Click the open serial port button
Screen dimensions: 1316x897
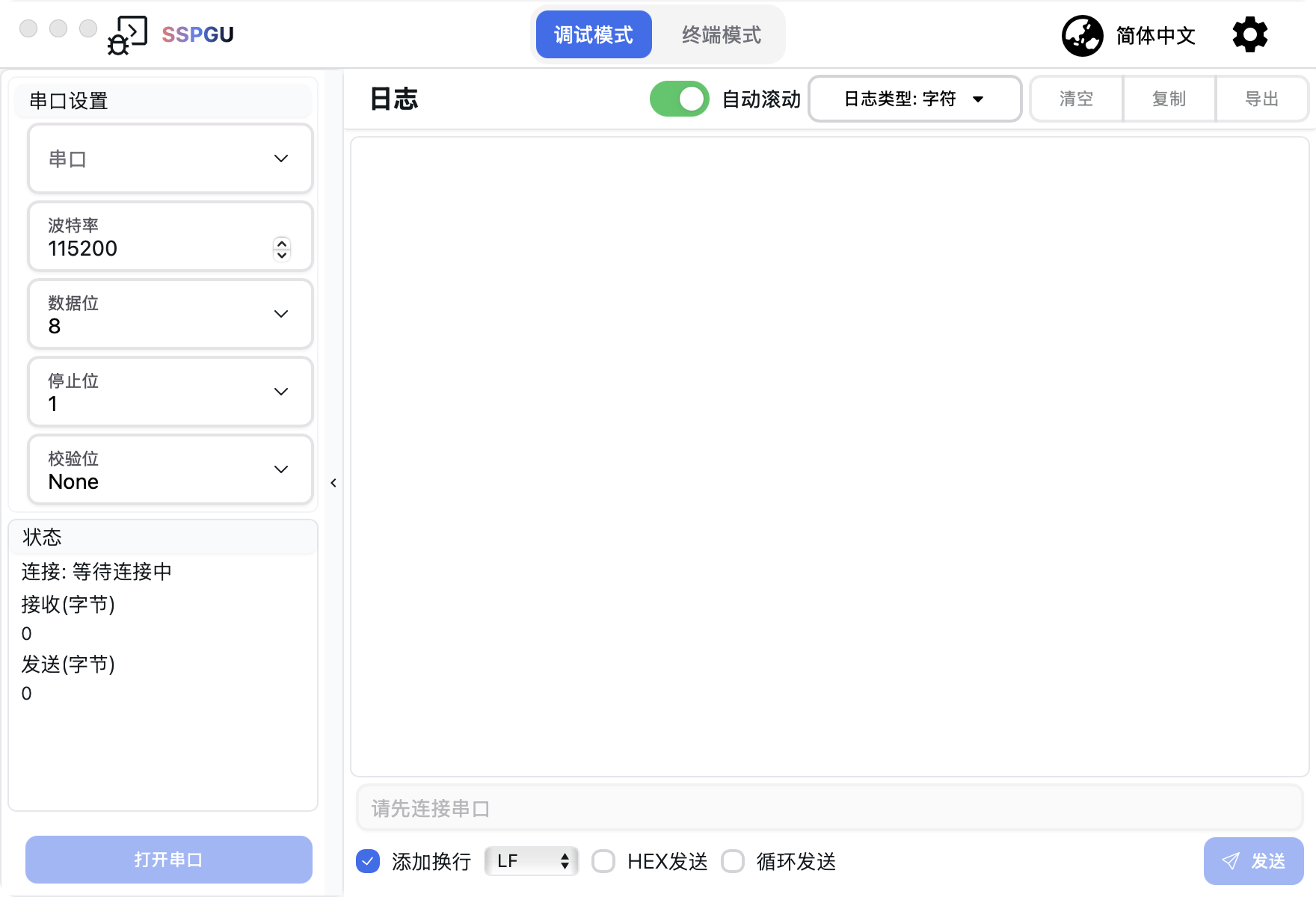tap(169, 860)
